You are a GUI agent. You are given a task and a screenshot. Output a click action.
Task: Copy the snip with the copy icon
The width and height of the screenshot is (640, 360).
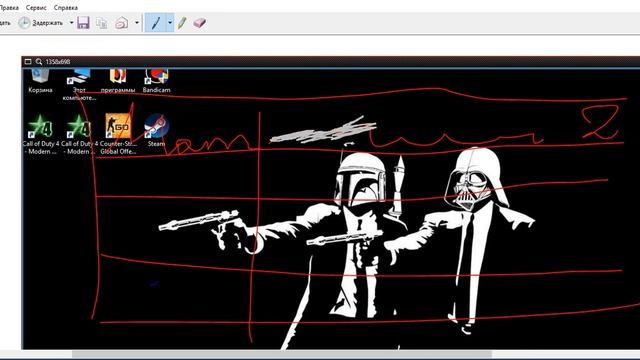click(x=102, y=23)
